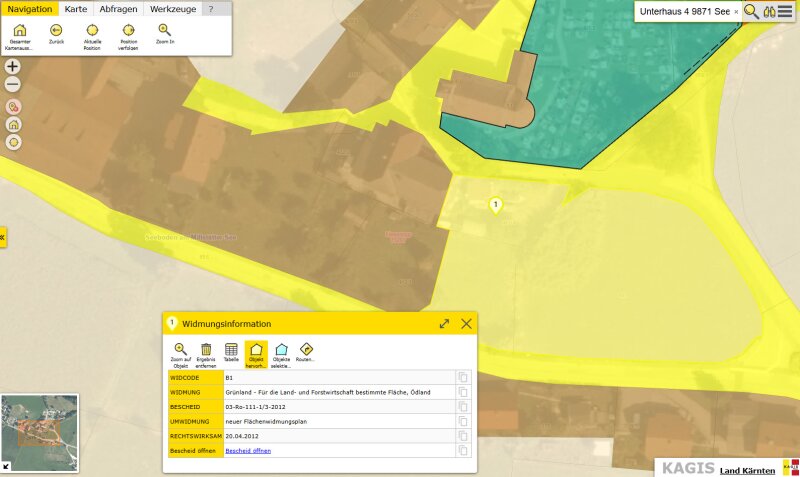The height and width of the screenshot is (477, 800).
Task: Clear the address search field text
Action: click(736, 12)
